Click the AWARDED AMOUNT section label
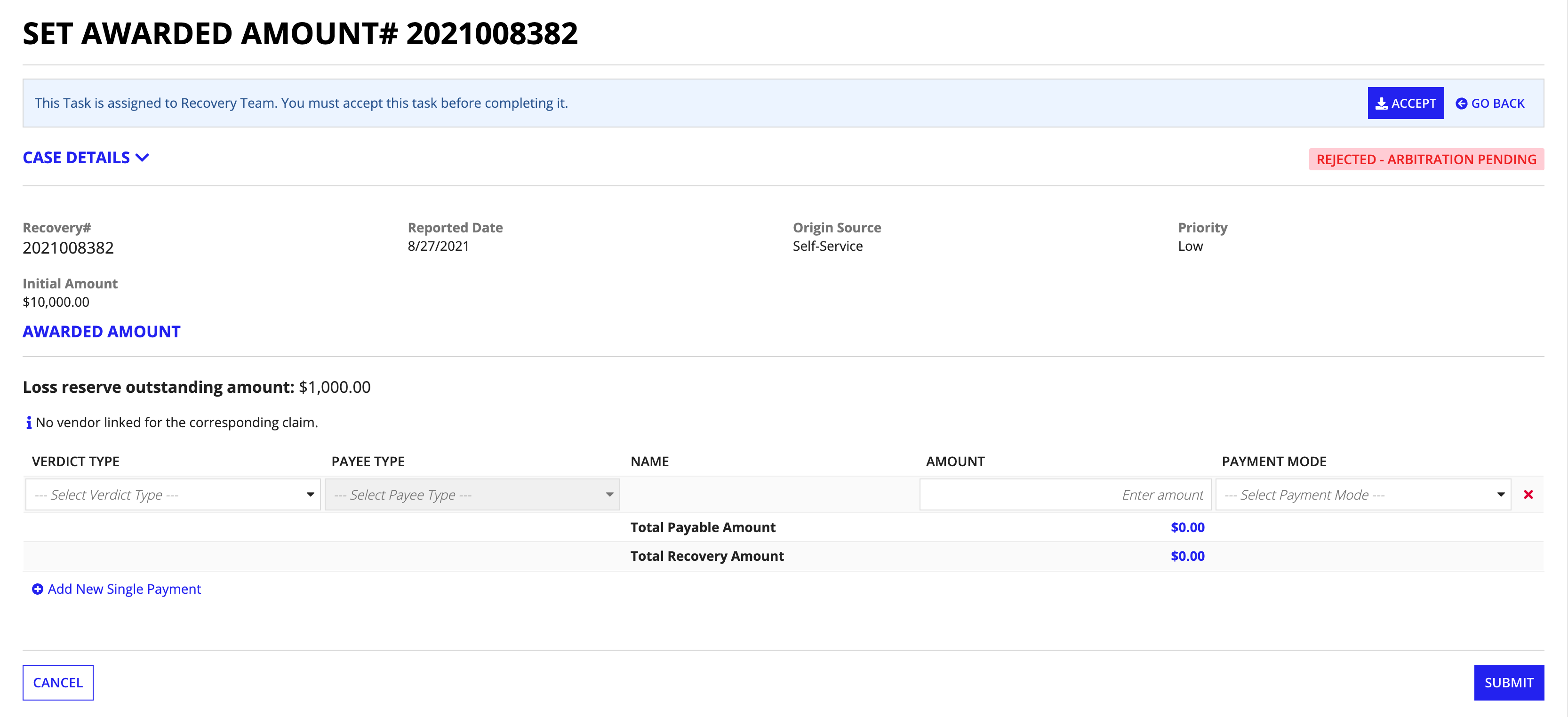The height and width of the screenshot is (717, 1568). coord(102,331)
